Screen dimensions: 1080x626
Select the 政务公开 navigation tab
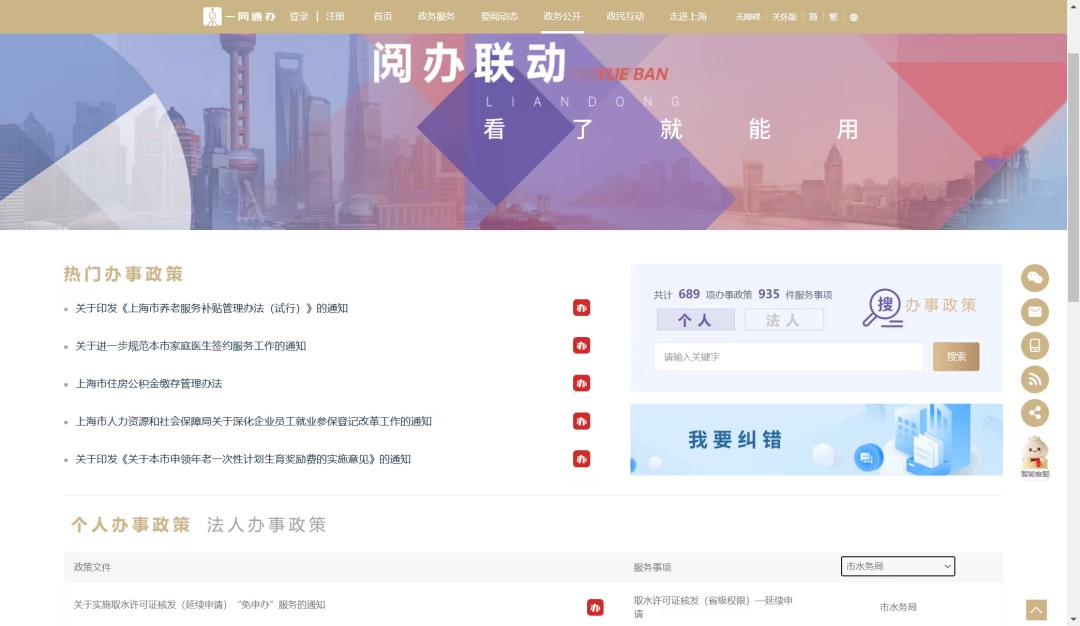click(562, 17)
